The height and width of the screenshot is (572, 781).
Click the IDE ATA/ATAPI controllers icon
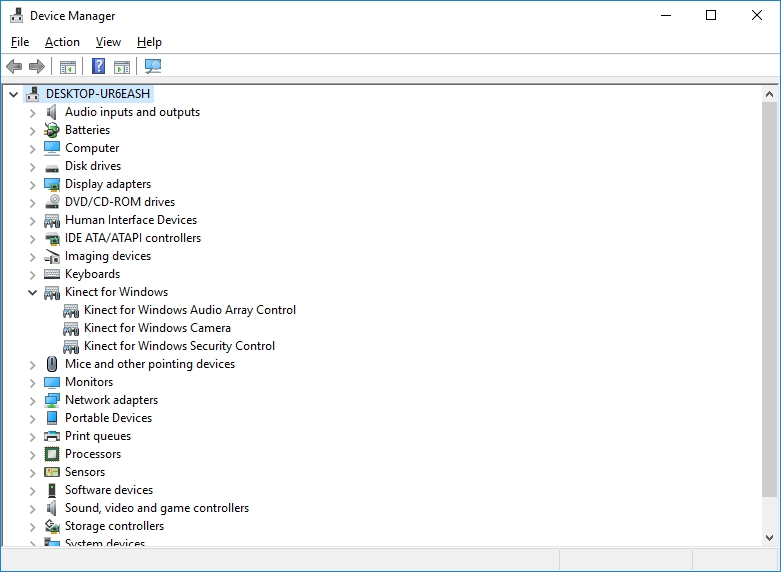click(x=52, y=238)
